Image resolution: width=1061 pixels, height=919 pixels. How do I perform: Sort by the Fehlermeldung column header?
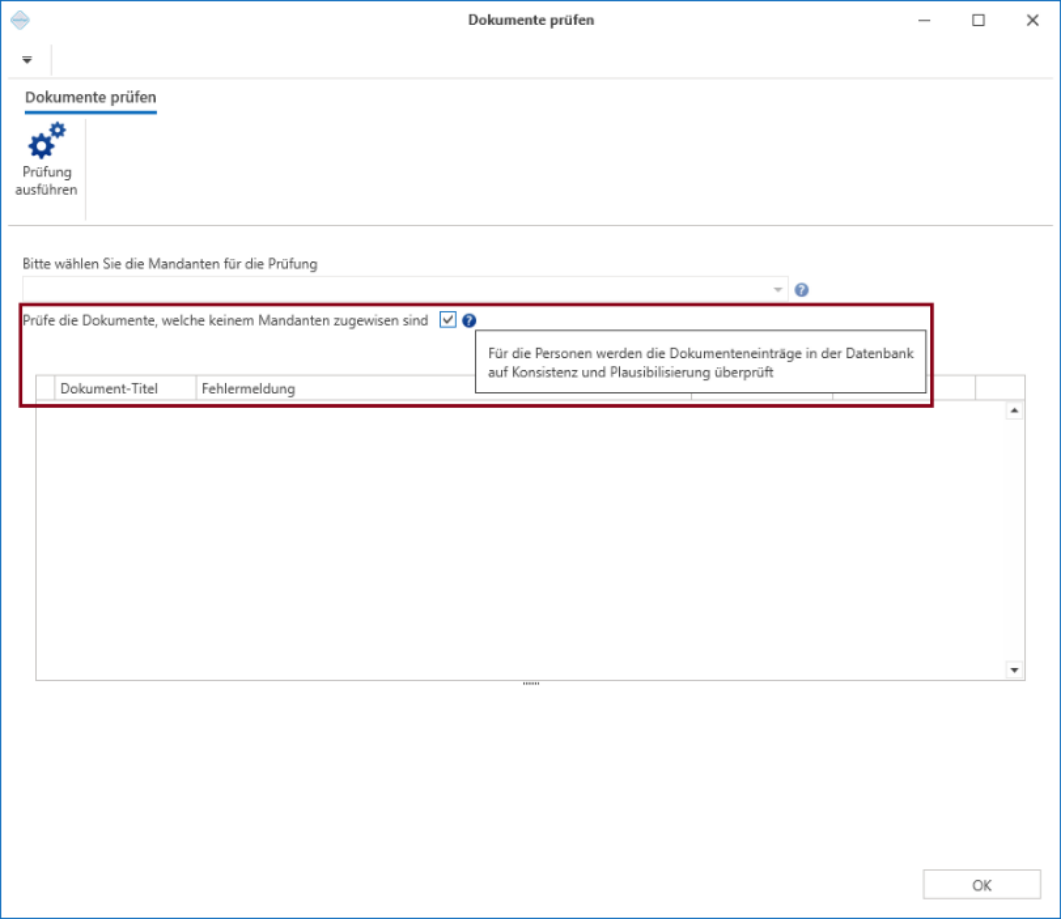335,388
